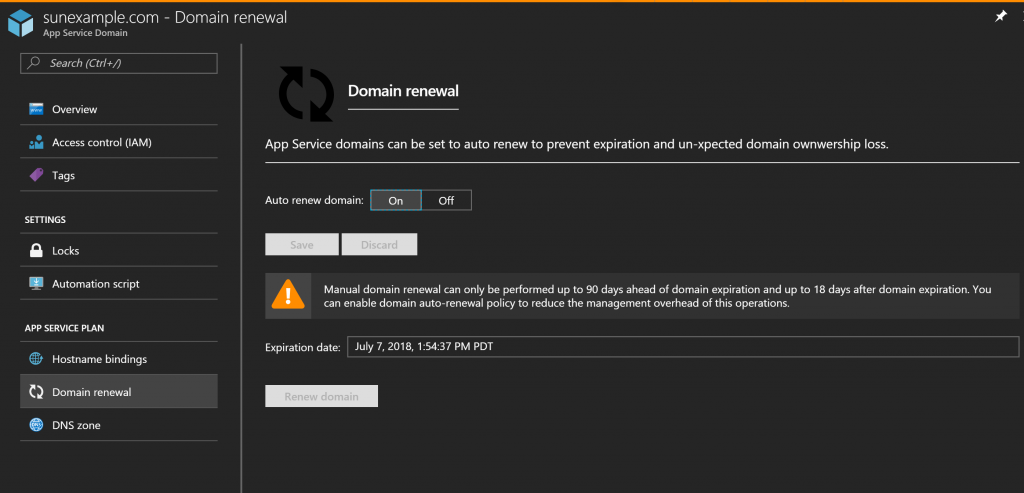Click the orange warning triangle icon

click(x=289, y=296)
